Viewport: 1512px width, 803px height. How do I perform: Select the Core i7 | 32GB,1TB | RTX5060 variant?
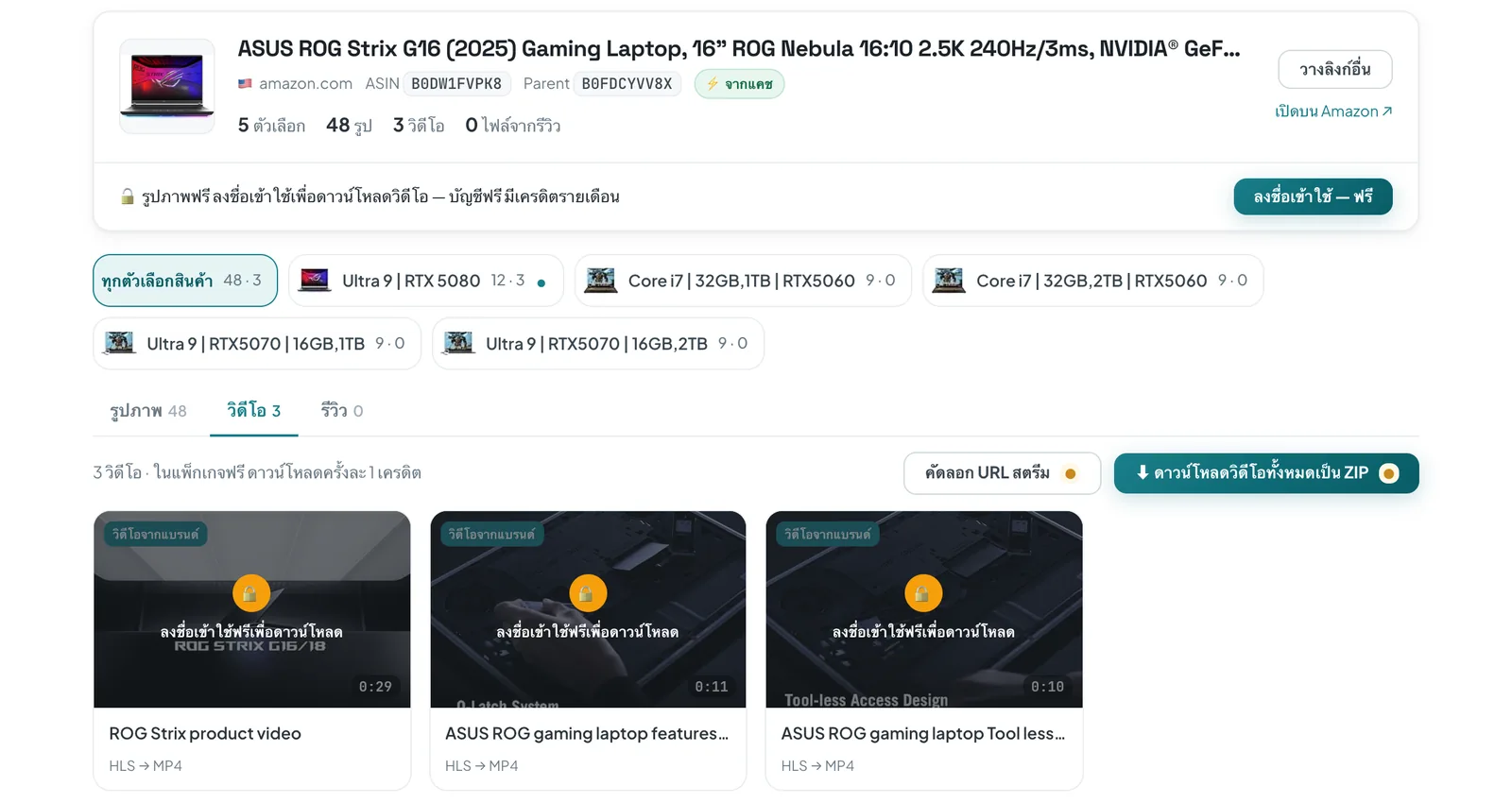[x=743, y=281]
